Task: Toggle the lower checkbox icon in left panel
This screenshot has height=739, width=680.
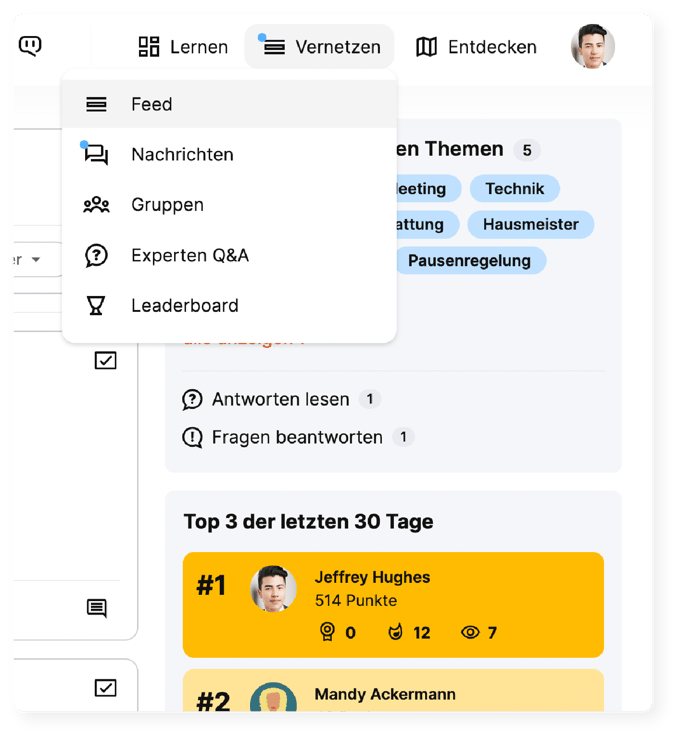Action: [x=105, y=687]
